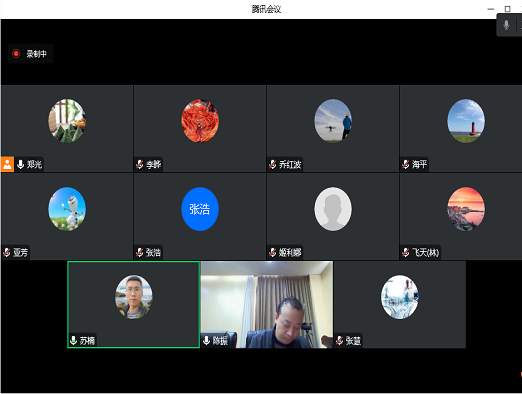The image size is (522, 394).
Task: Select the blue 张浩 avatar circle
Action: click(200, 209)
